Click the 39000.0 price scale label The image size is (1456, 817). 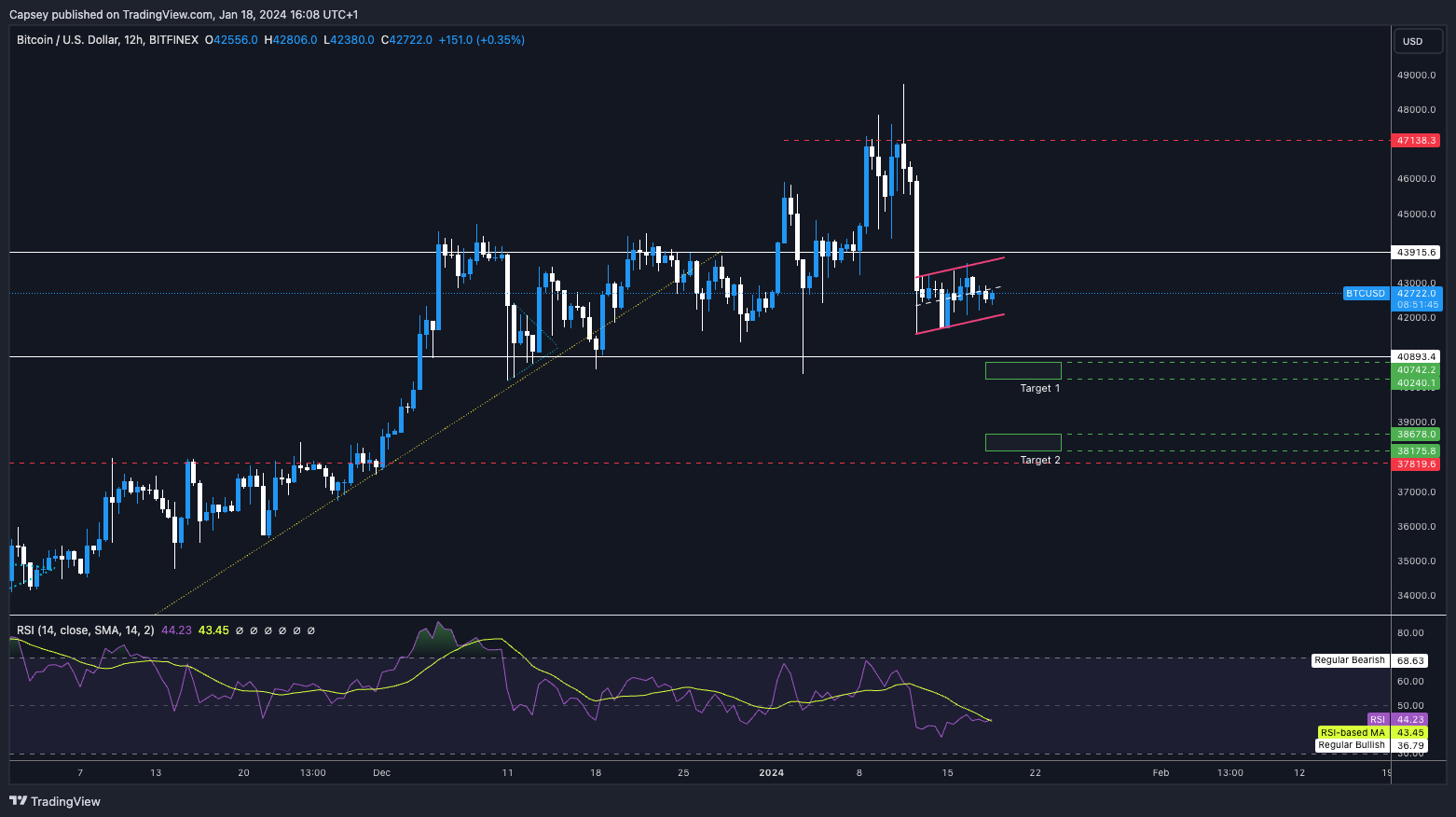tap(1416, 422)
